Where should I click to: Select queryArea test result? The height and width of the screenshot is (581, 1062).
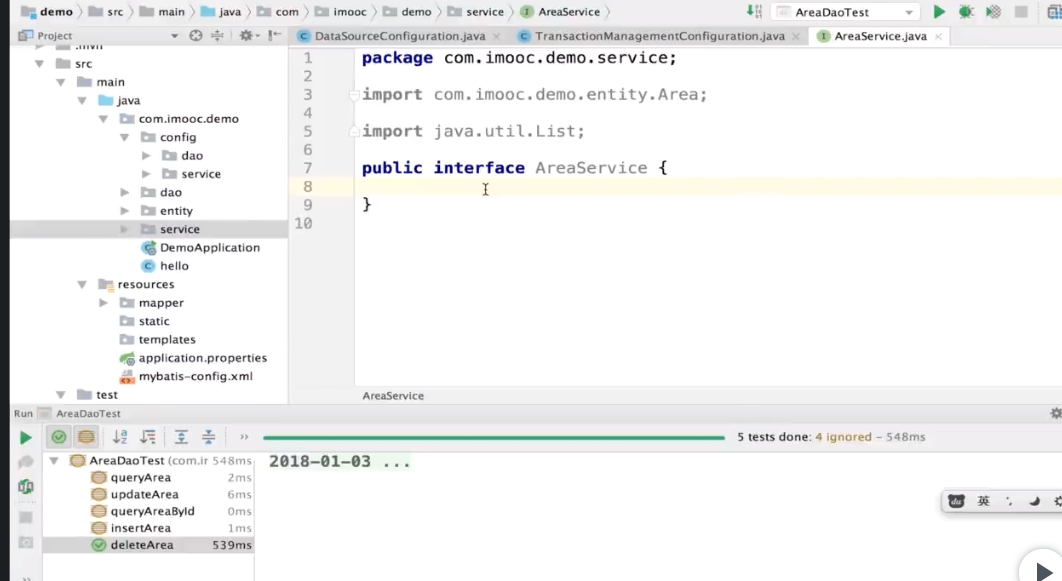[x=141, y=477]
